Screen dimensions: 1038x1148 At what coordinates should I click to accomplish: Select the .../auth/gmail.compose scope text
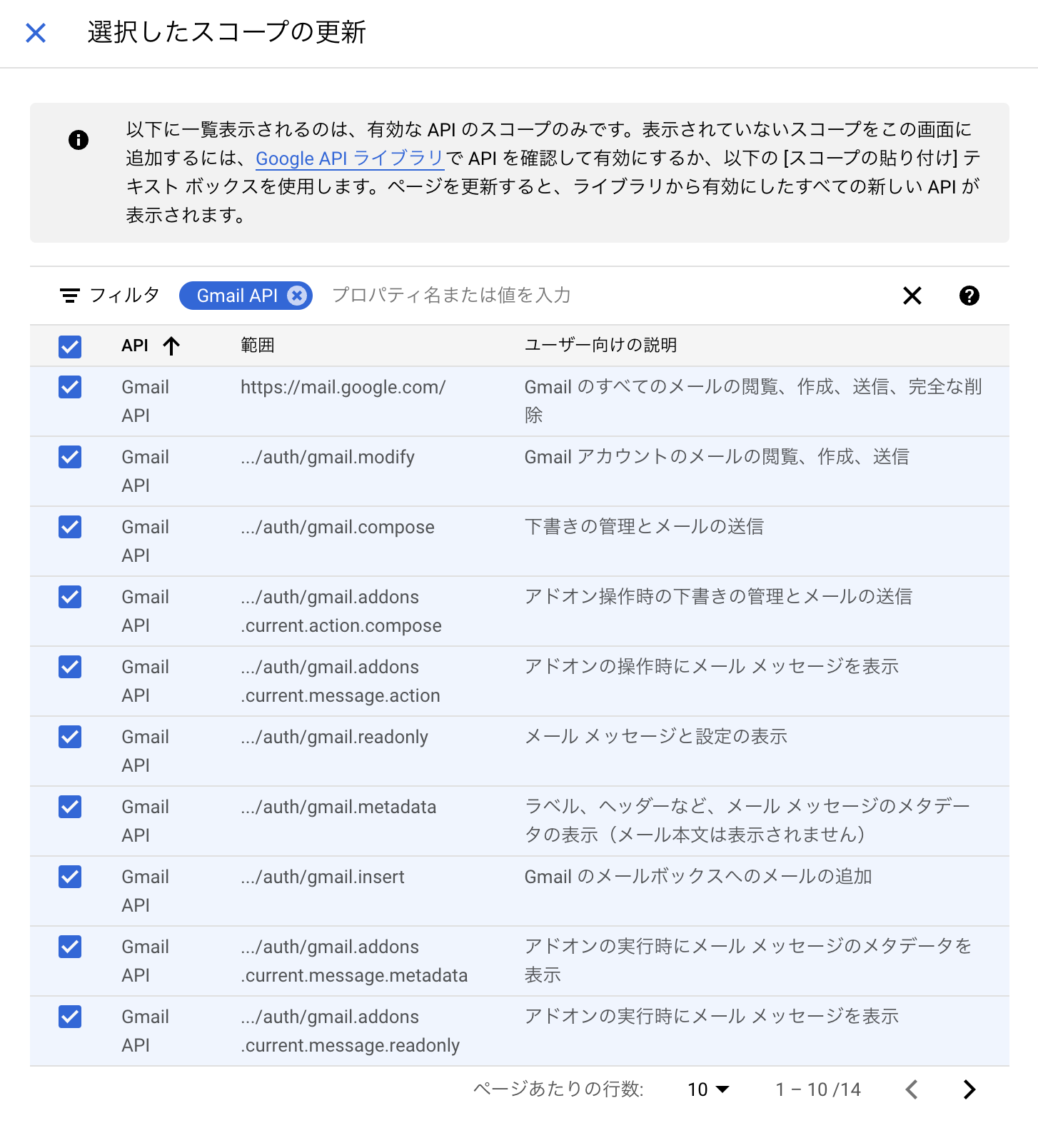pos(338,527)
